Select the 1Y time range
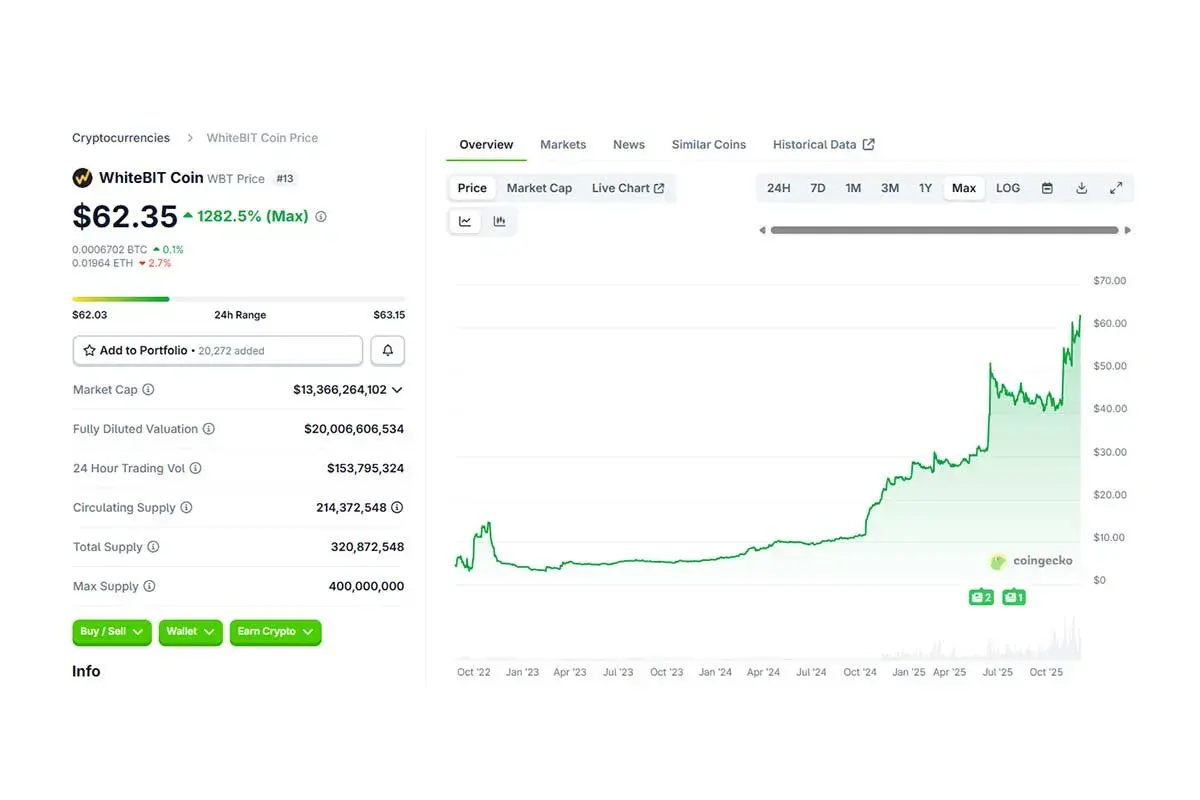This screenshot has height=800, width=1200. tap(925, 187)
